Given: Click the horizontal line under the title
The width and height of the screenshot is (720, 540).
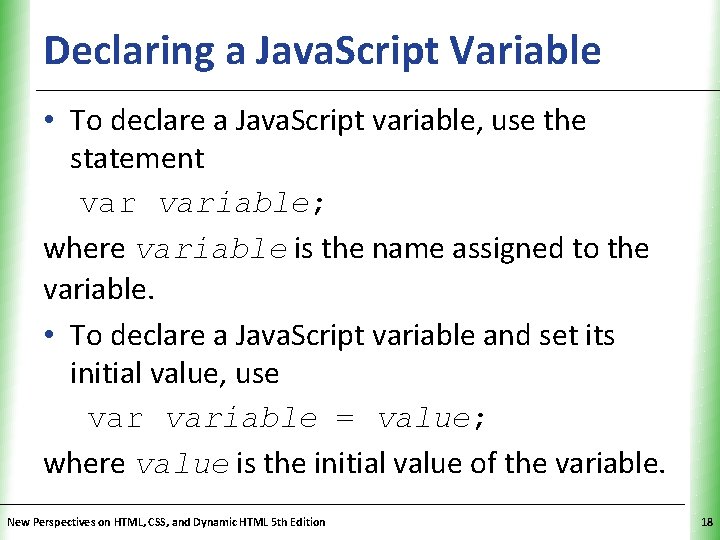Looking at the screenshot, I should (380, 90).
